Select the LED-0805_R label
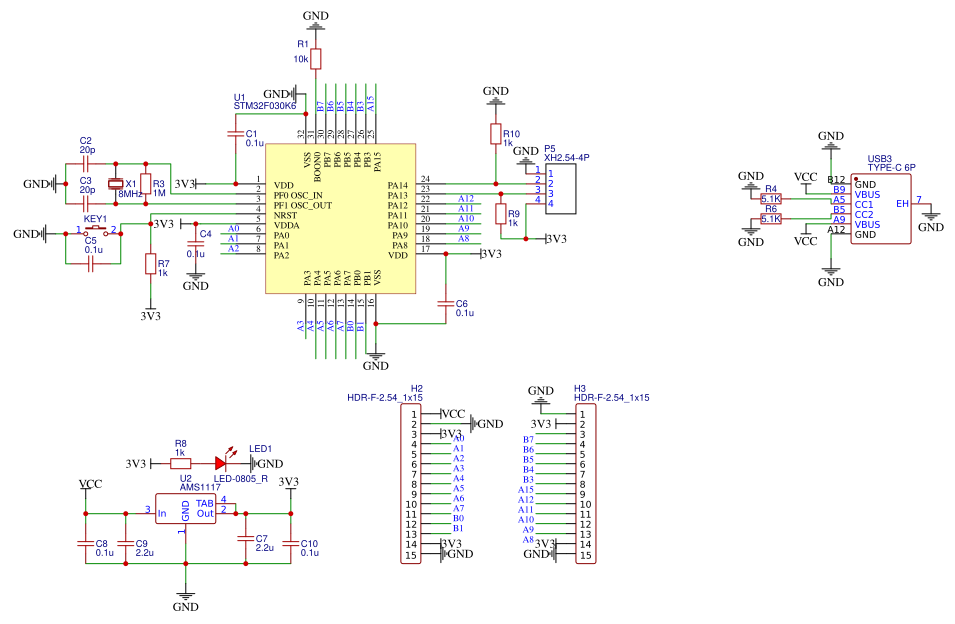This screenshot has width=955, height=624. [x=241, y=479]
